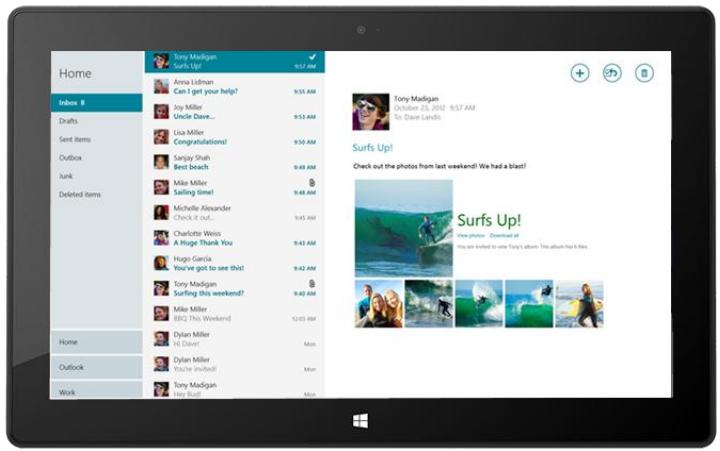Open the 'Check it out...' email from Michelle Alexander
The width and height of the screenshot is (720, 451).
point(235,213)
